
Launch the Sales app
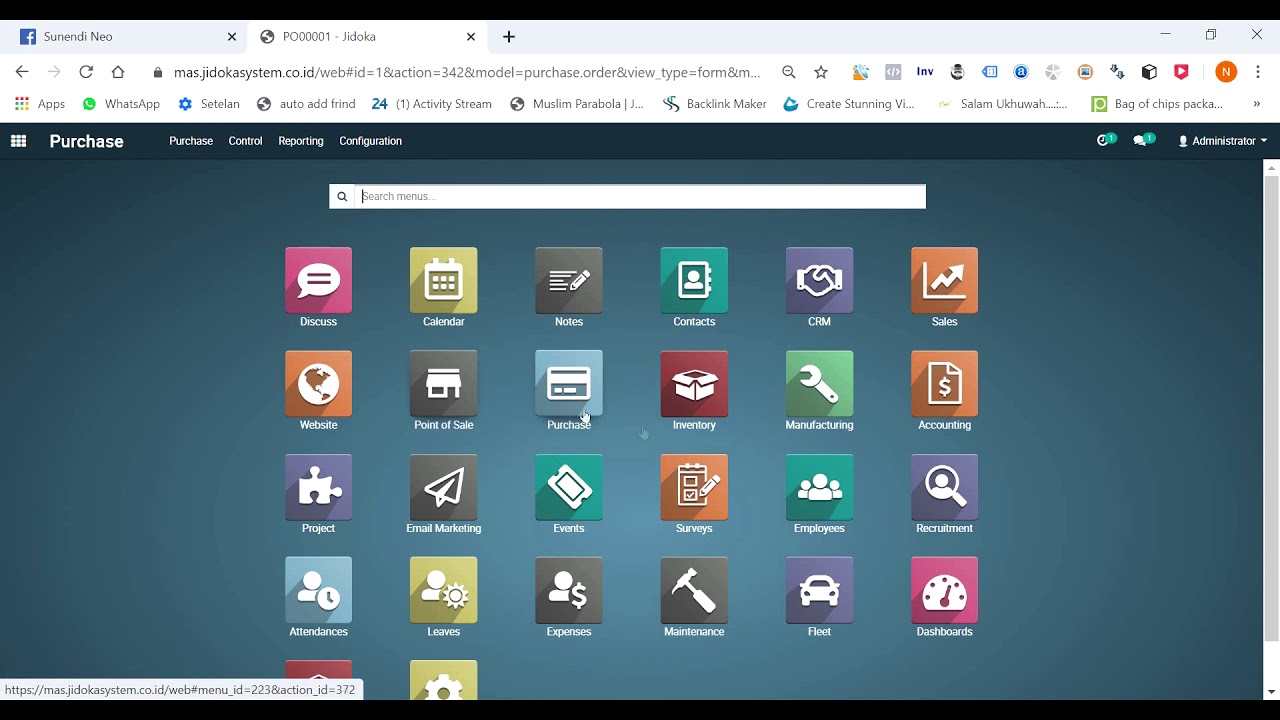click(x=944, y=281)
